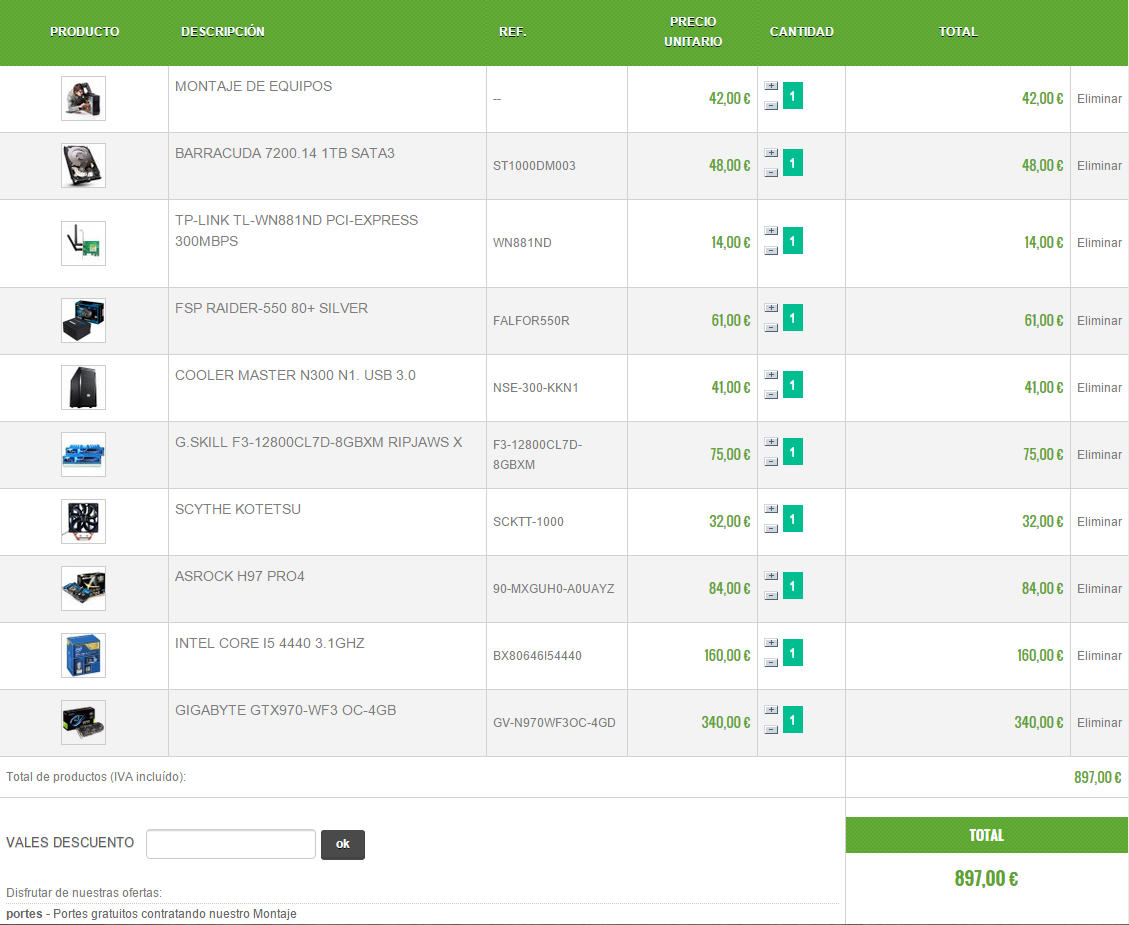Decrease quantity of GIGABYTE GTX970
1129x925 pixels.
pos(771,729)
